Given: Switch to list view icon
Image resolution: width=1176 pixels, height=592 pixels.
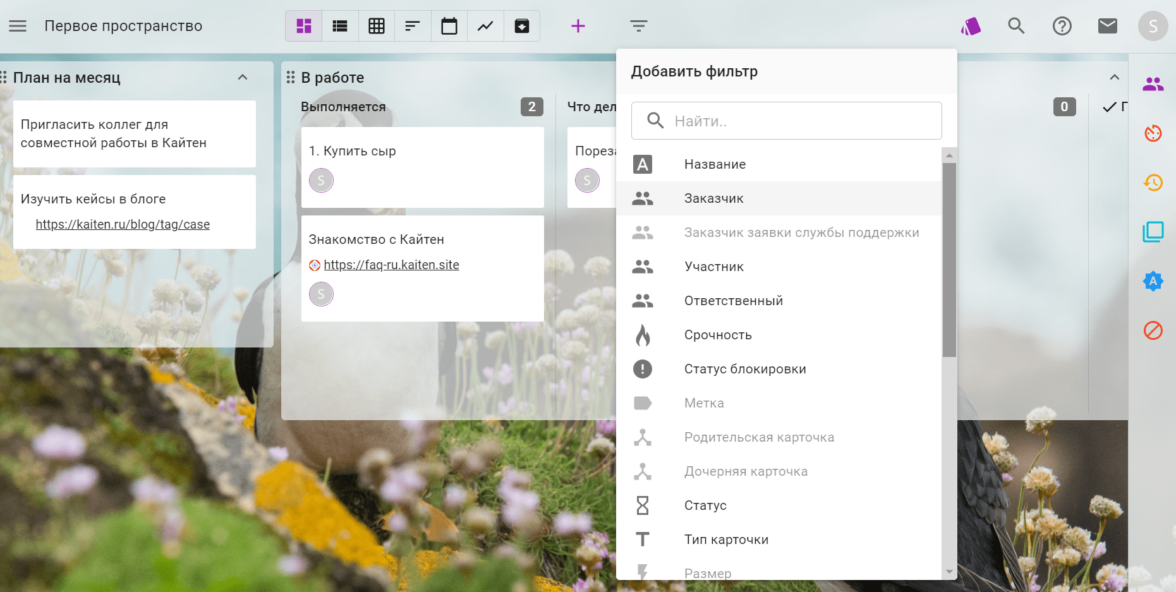Looking at the screenshot, I should point(340,26).
